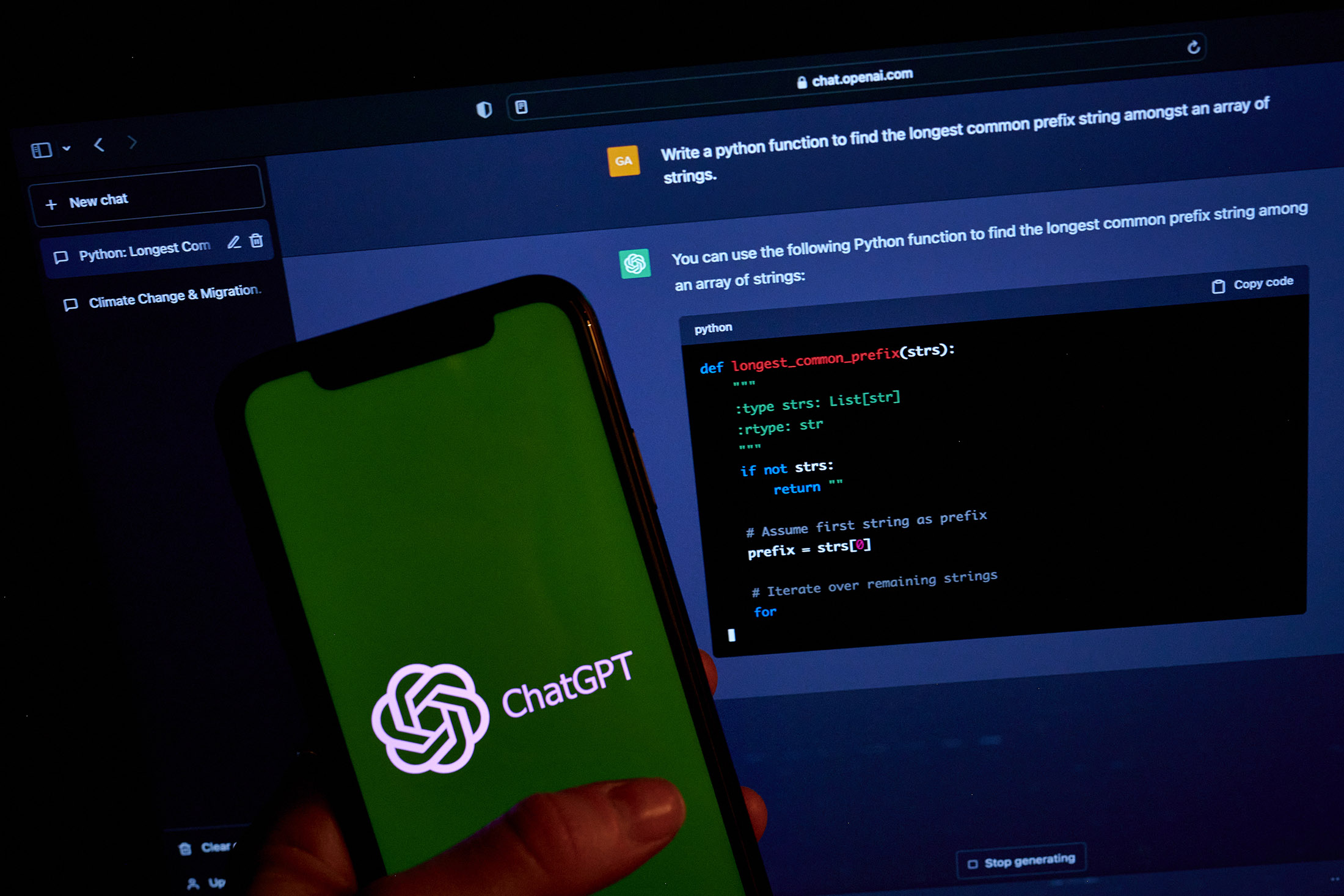Click the OpenAI icon in chat response
The width and height of the screenshot is (1344, 896).
pos(635,262)
